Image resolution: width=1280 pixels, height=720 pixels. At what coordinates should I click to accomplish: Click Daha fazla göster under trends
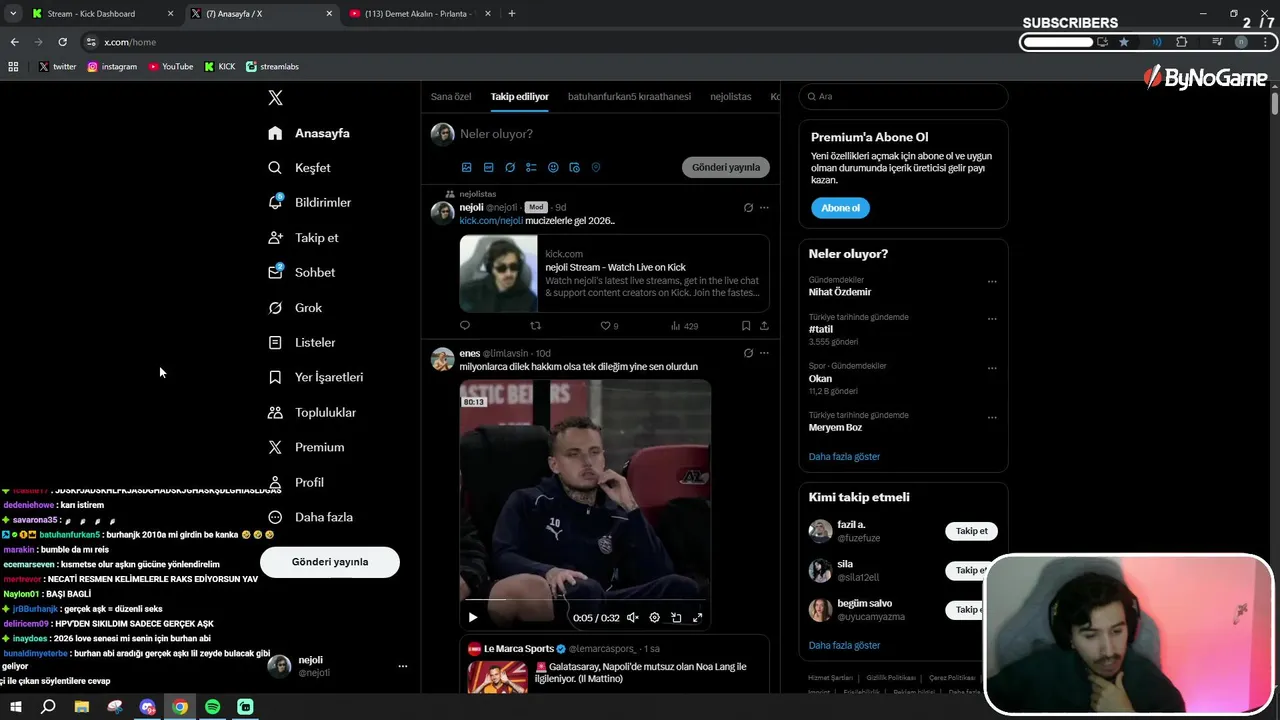(844, 457)
